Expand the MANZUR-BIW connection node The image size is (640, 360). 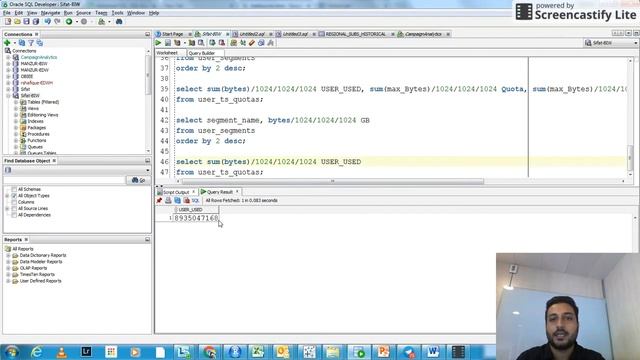coord(8,64)
